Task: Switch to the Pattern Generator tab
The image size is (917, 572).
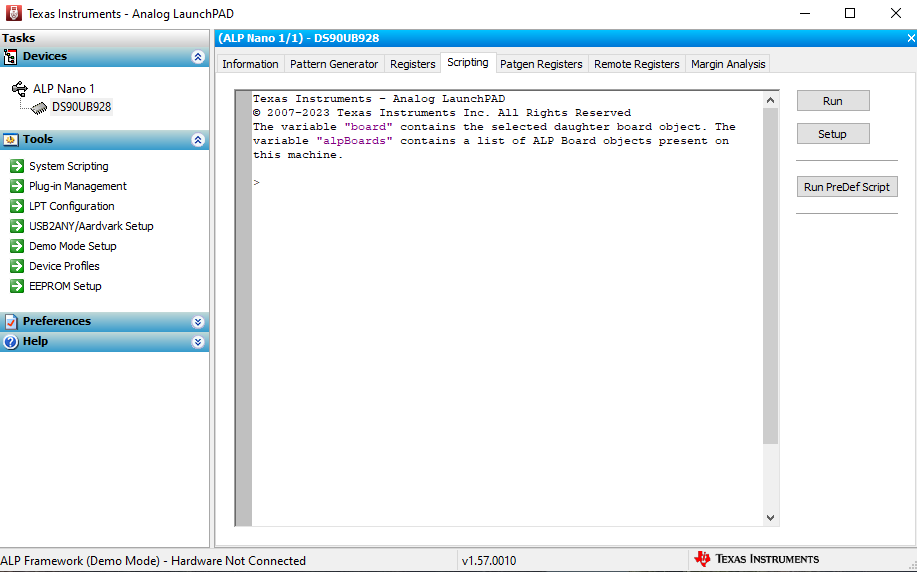Action: [334, 64]
